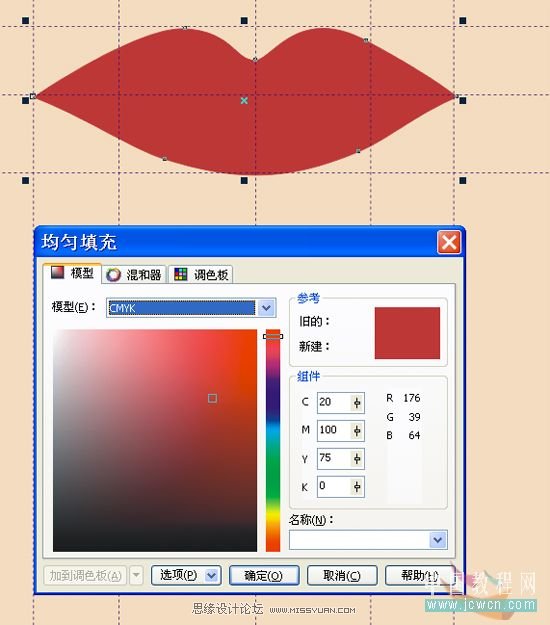The height and width of the screenshot is (625, 550).
Task: Open the 调色板 tab
Action: point(201,275)
